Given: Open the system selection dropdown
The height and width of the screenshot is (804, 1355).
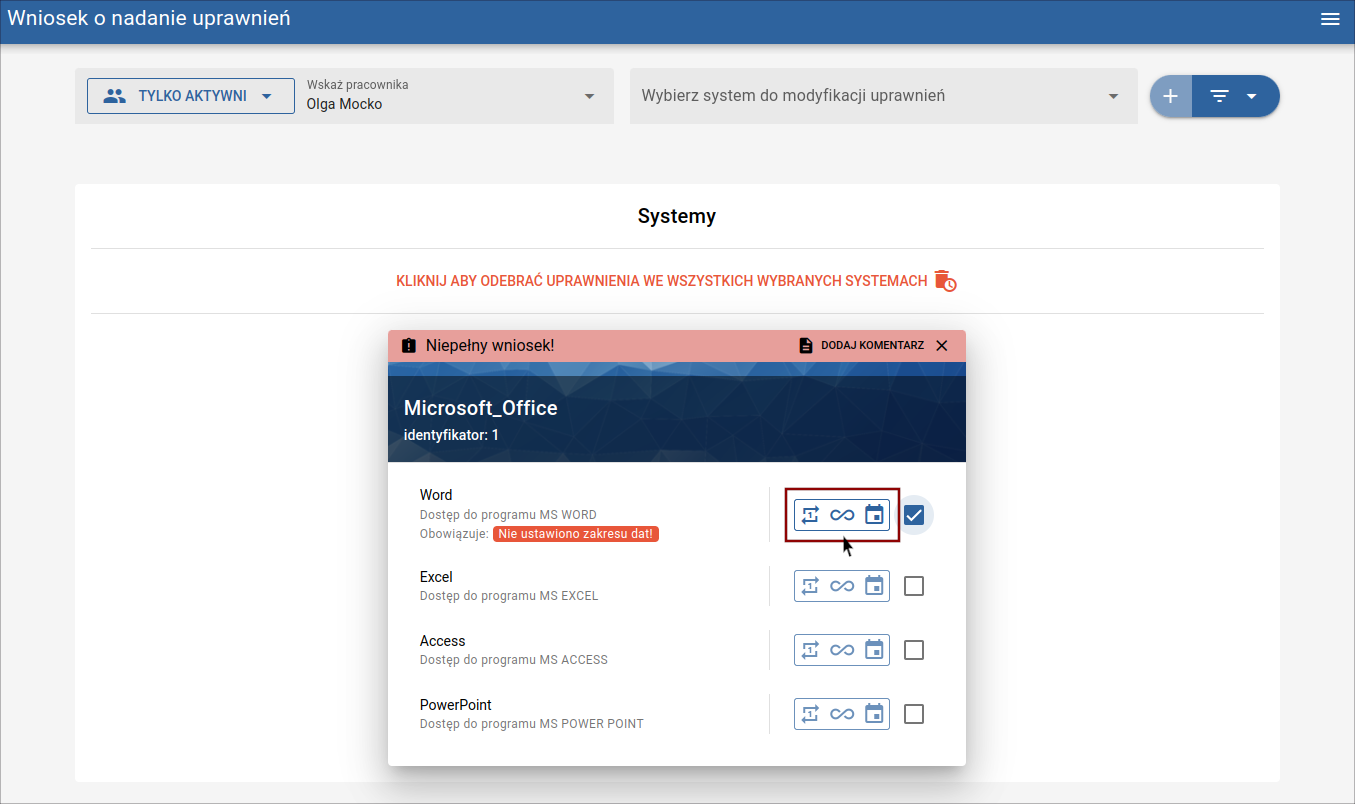Looking at the screenshot, I should [x=884, y=96].
